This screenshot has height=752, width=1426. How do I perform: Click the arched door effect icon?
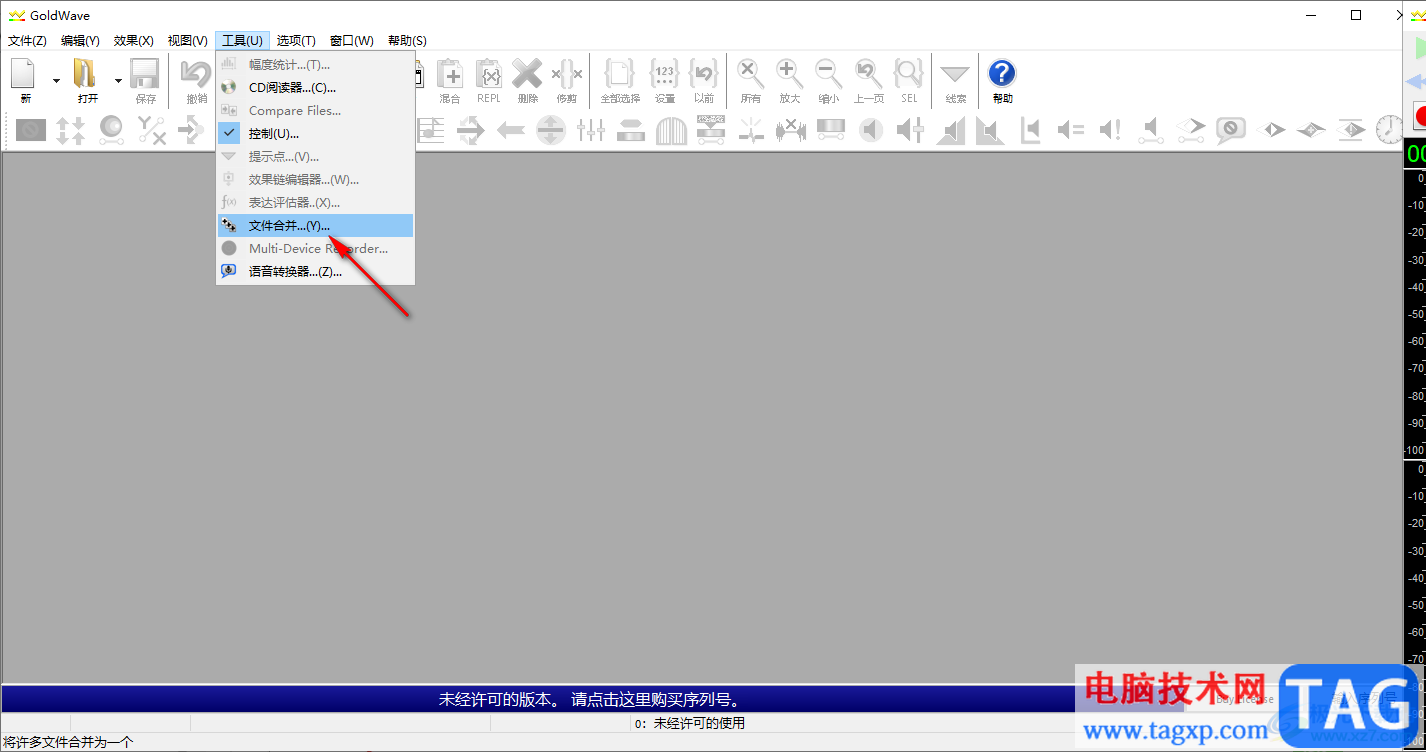[x=671, y=130]
